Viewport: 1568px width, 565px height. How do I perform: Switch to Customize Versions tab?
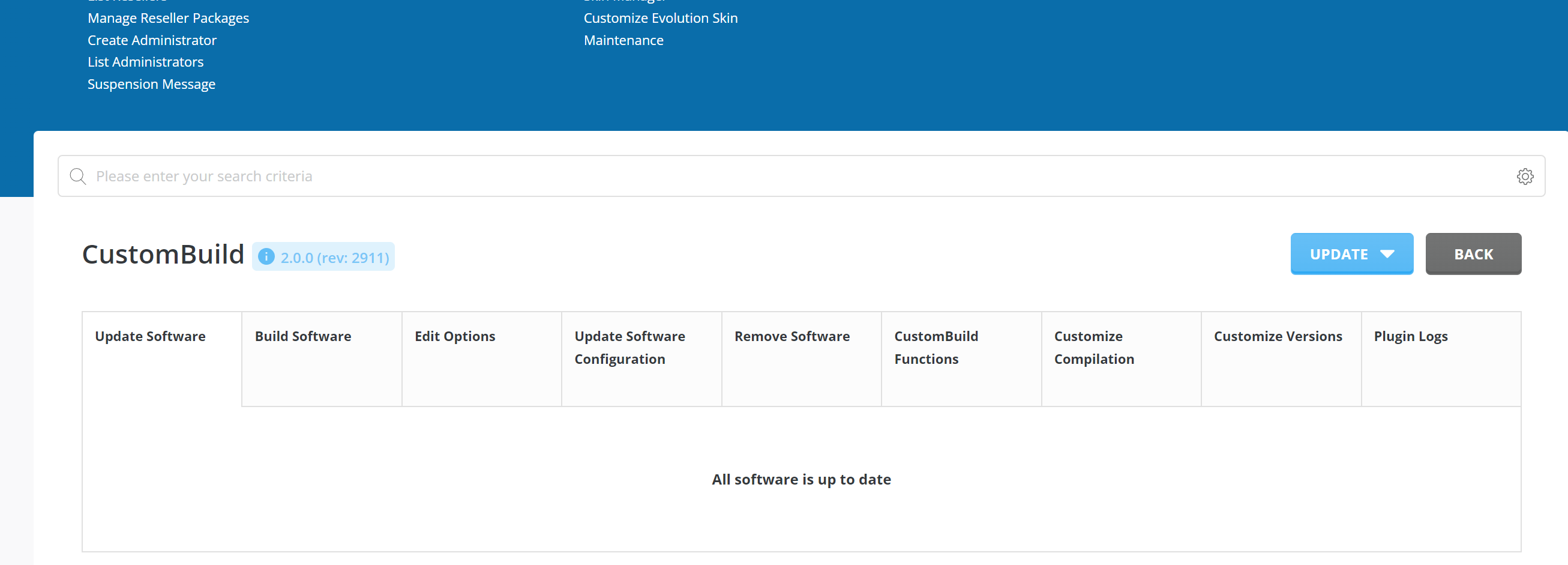(x=1281, y=359)
